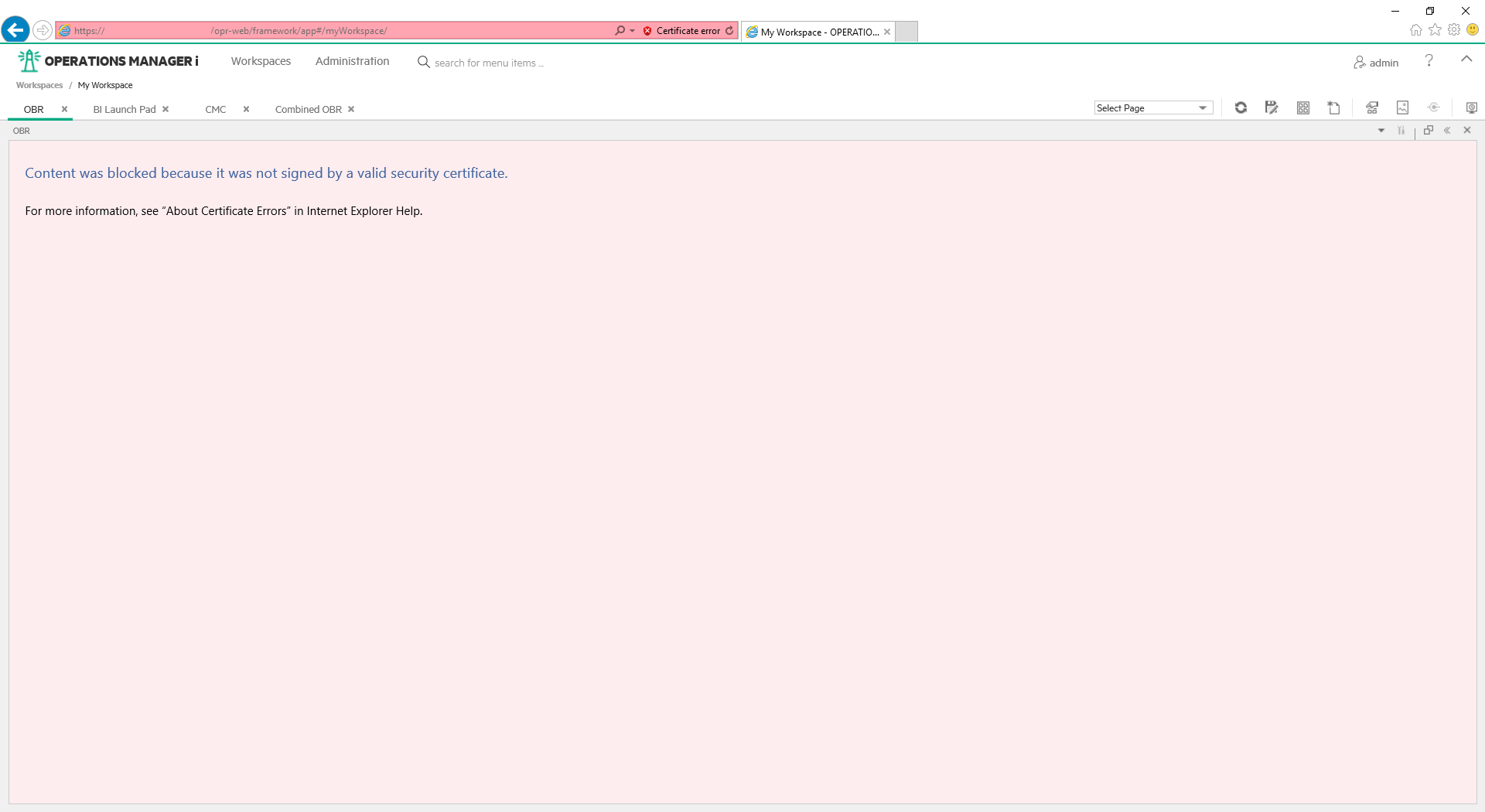Viewport: 1485px width, 812px height.
Task: Open browser settings gear
Action: pyautogui.click(x=1454, y=29)
